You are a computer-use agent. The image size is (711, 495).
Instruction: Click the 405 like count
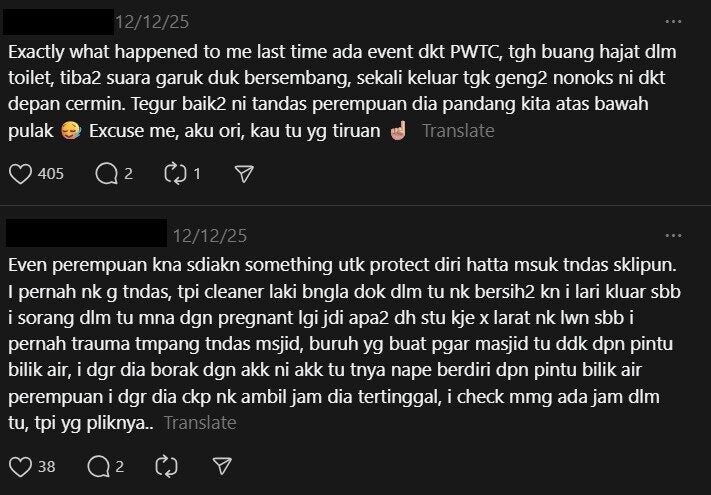click(51, 174)
